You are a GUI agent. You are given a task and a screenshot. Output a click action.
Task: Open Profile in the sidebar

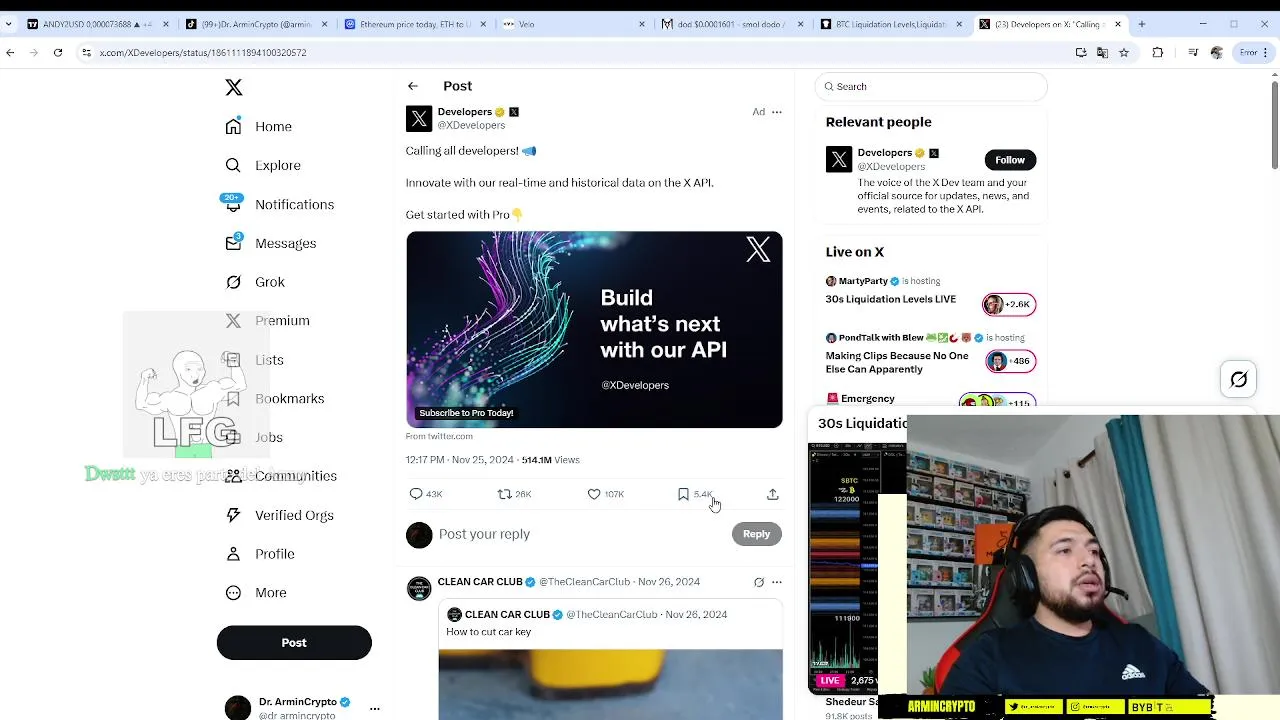click(x=260, y=554)
